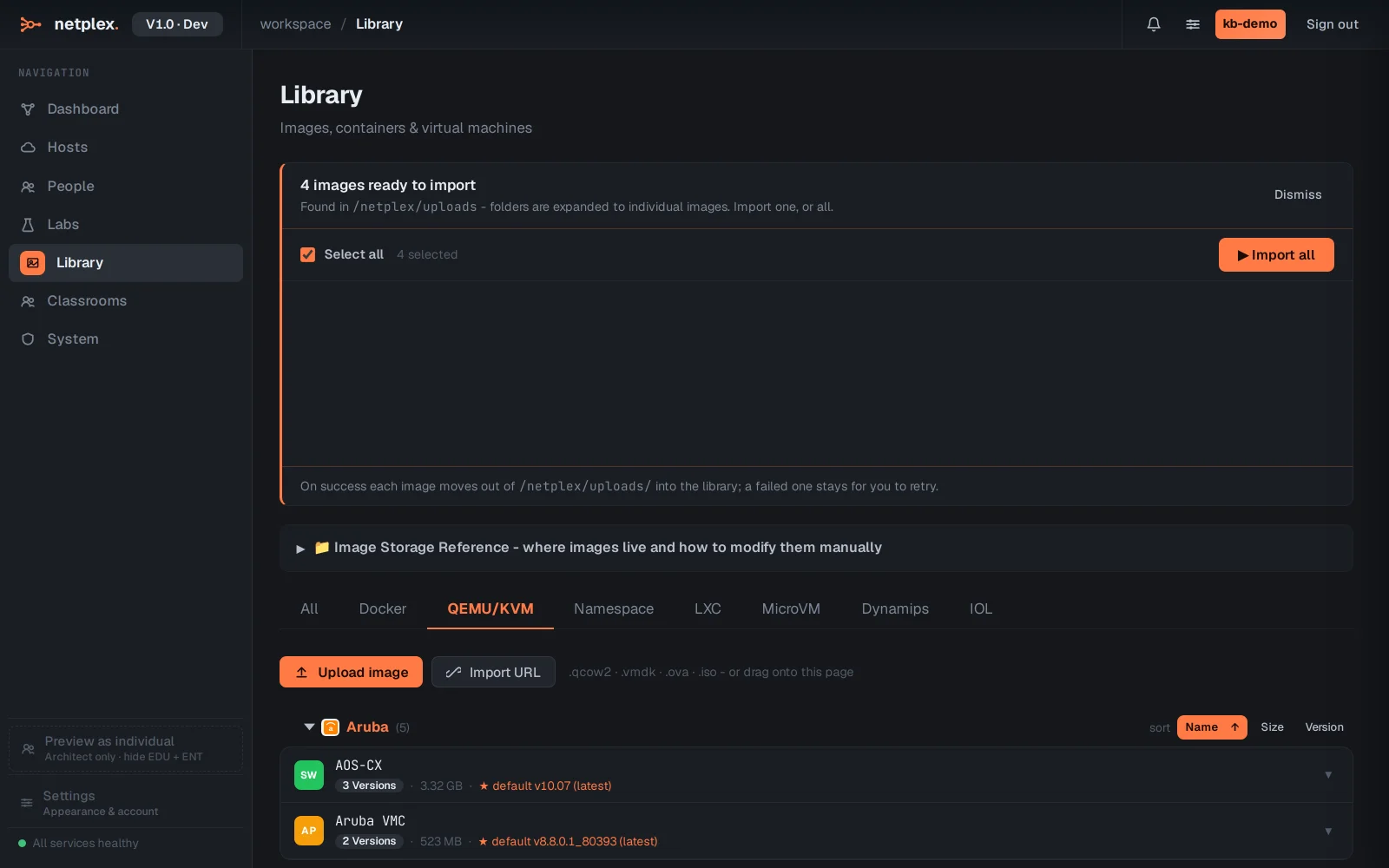This screenshot has width=1389, height=868.
Task: Sort images by Name
Action: point(1212,727)
